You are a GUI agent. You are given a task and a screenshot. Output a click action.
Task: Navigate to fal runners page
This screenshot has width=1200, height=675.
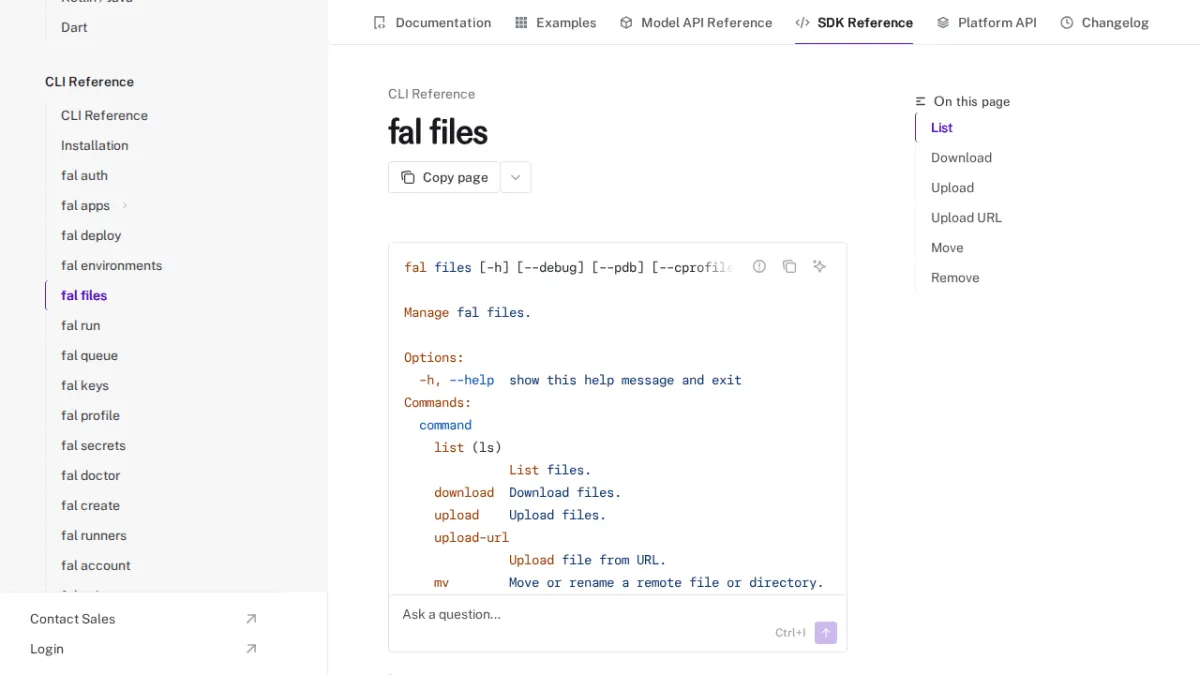pos(94,535)
